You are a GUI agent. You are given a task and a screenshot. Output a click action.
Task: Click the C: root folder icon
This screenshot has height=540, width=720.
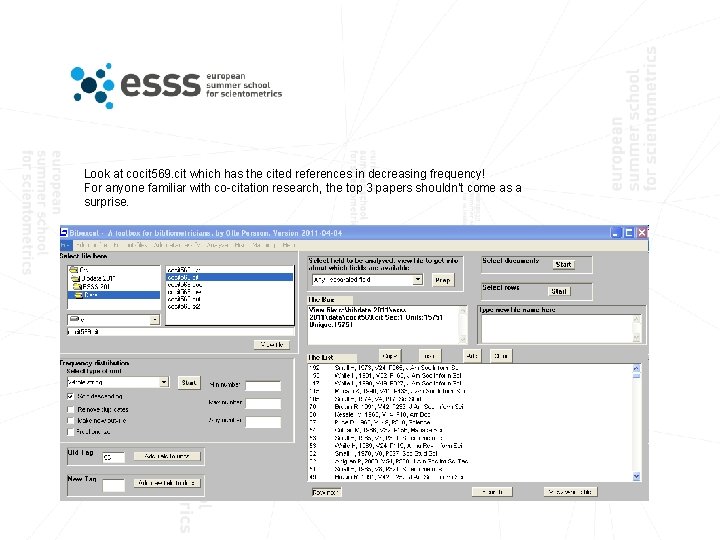(73, 270)
